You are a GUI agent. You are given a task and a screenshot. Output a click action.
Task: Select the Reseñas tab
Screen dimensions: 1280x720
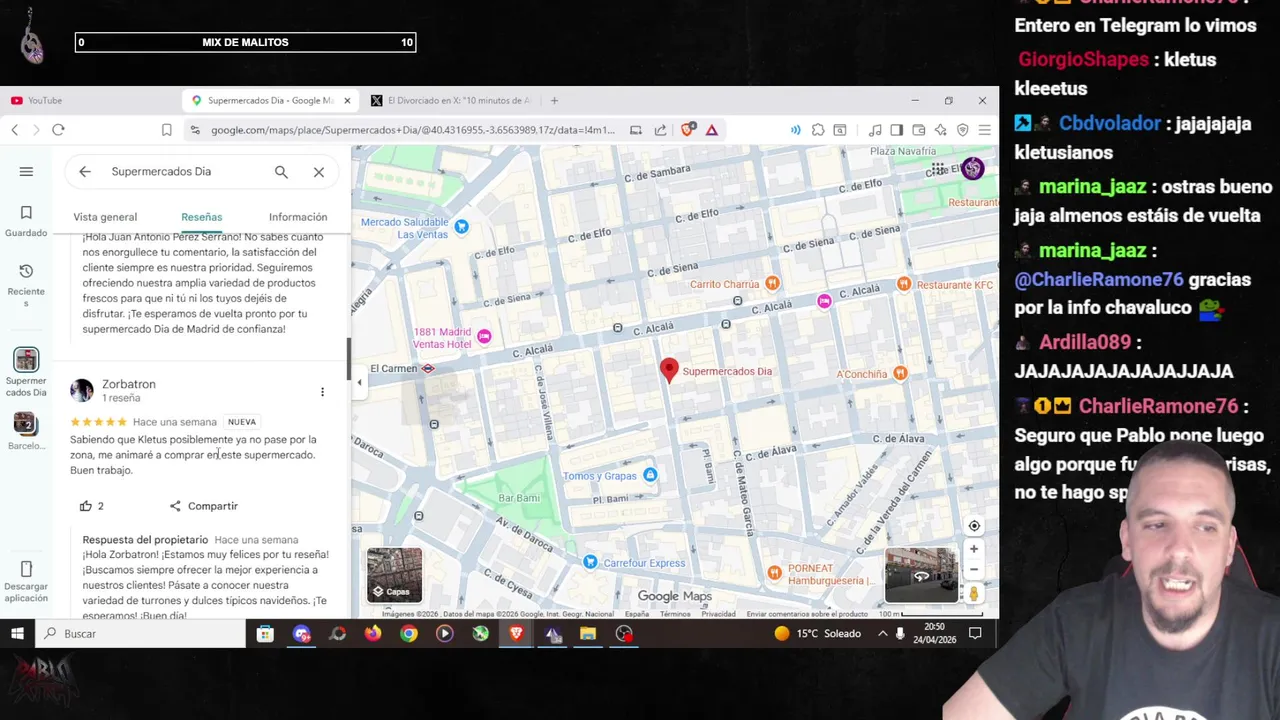202,217
